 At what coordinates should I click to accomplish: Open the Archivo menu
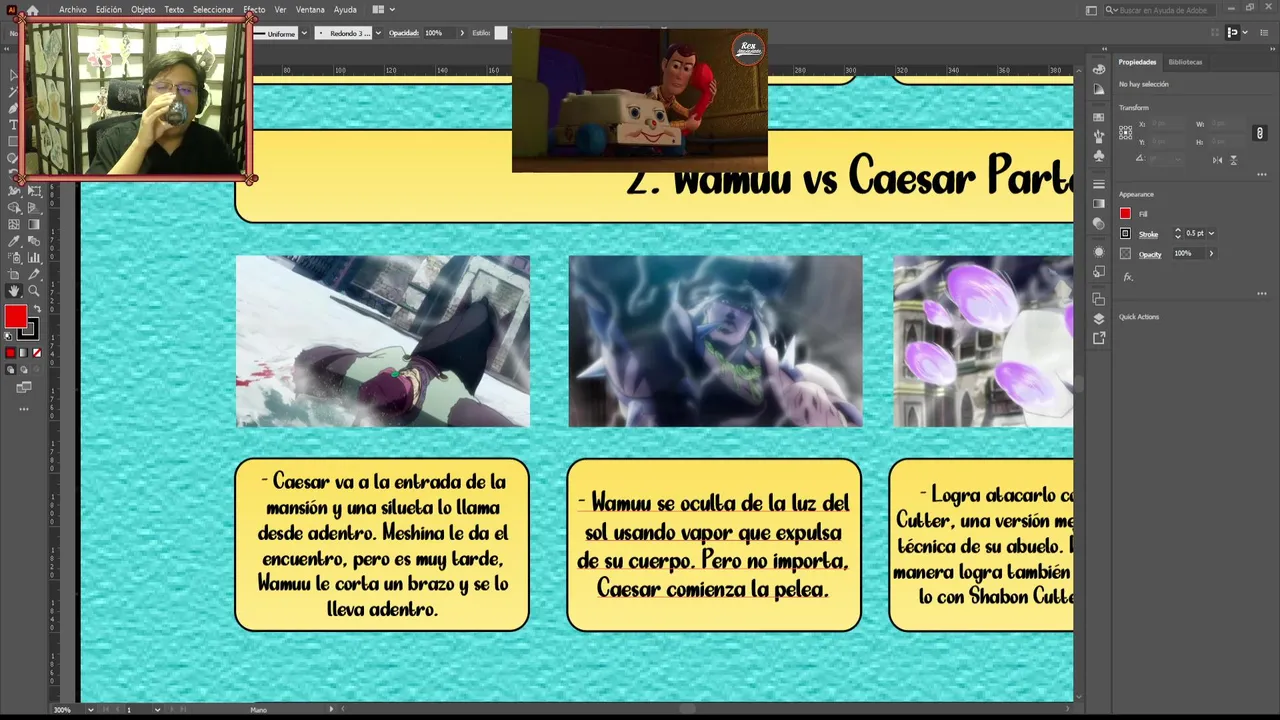point(72,9)
